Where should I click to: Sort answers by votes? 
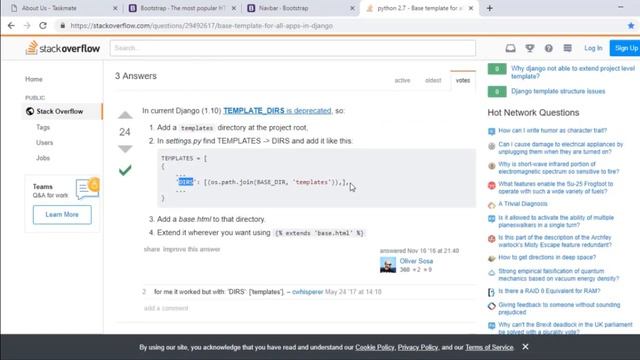(x=463, y=80)
